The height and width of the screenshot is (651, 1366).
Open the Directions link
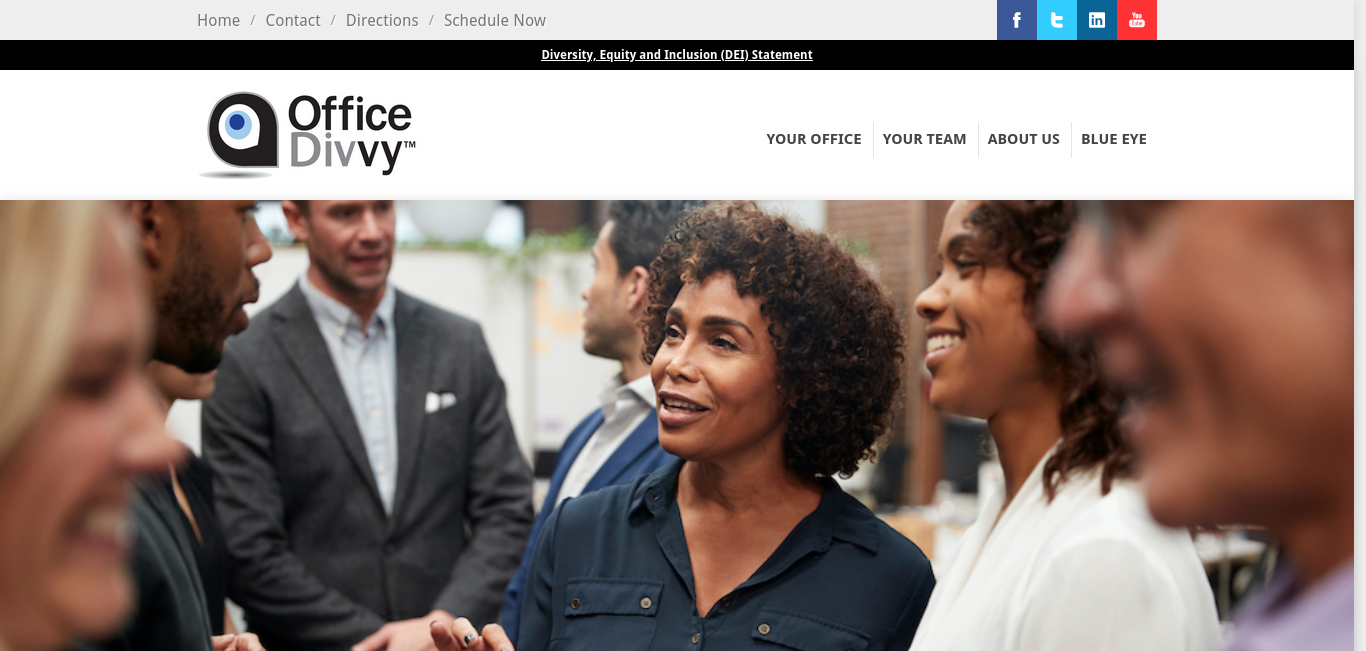(382, 20)
